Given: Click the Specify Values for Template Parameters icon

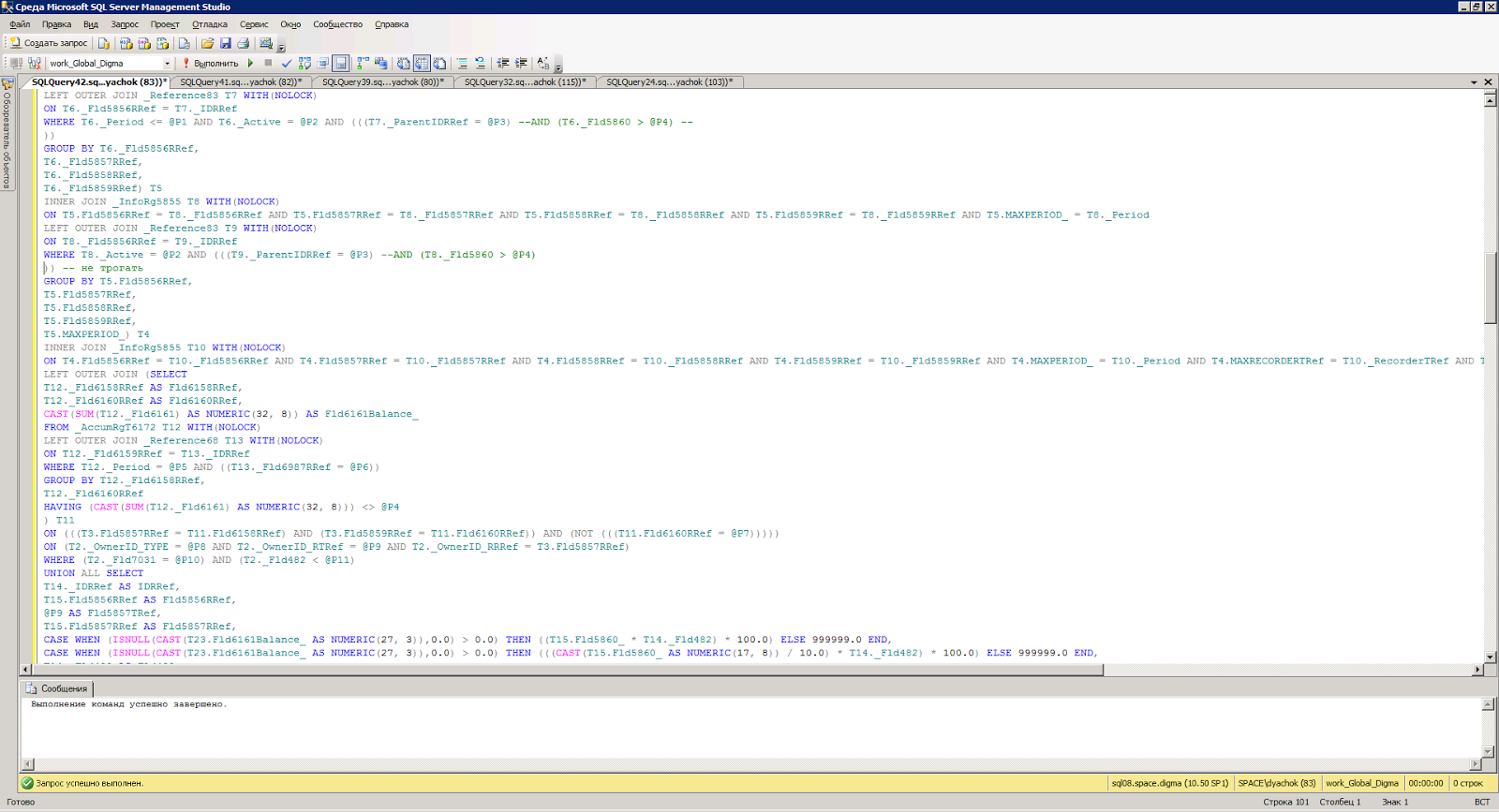Looking at the screenshot, I should 543,64.
